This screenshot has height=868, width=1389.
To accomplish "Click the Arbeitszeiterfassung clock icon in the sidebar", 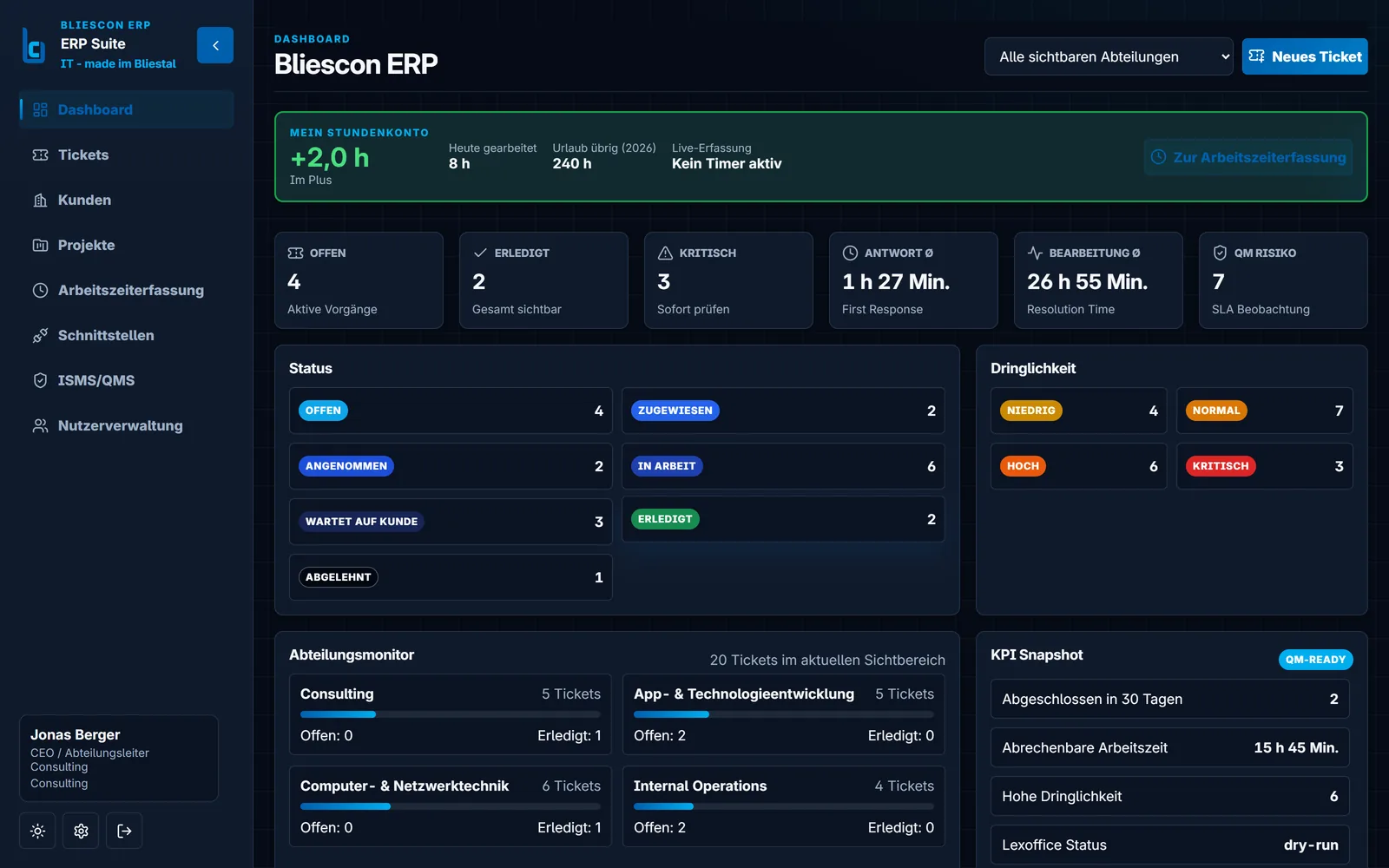I will 40,290.
